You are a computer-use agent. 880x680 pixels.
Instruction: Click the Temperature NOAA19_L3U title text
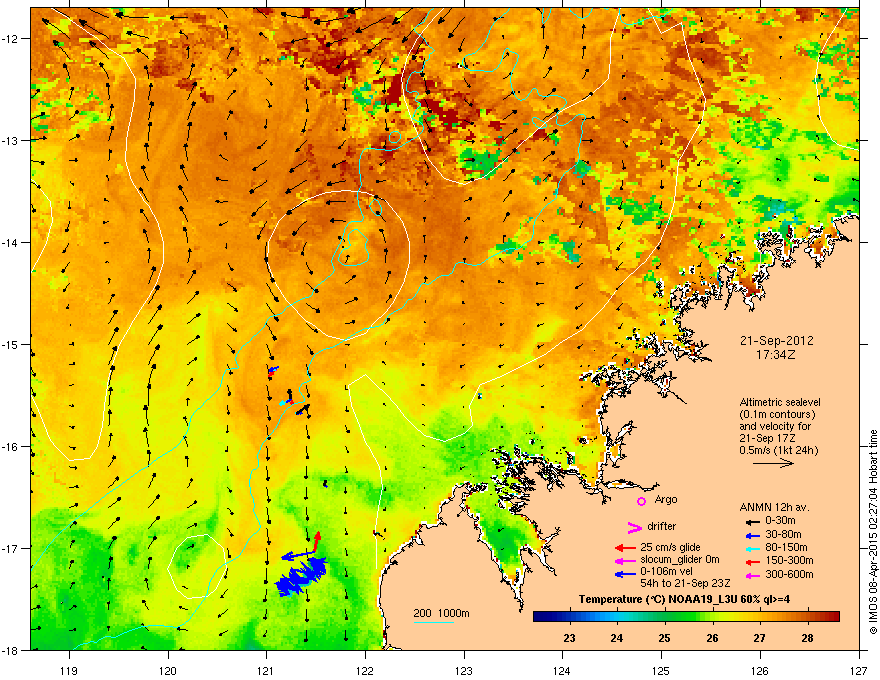(x=684, y=599)
